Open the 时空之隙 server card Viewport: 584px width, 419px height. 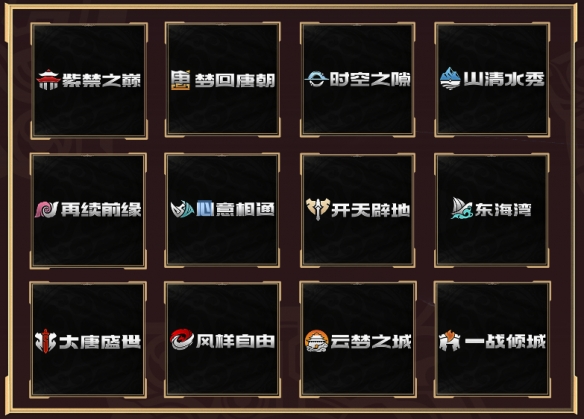pos(358,80)
